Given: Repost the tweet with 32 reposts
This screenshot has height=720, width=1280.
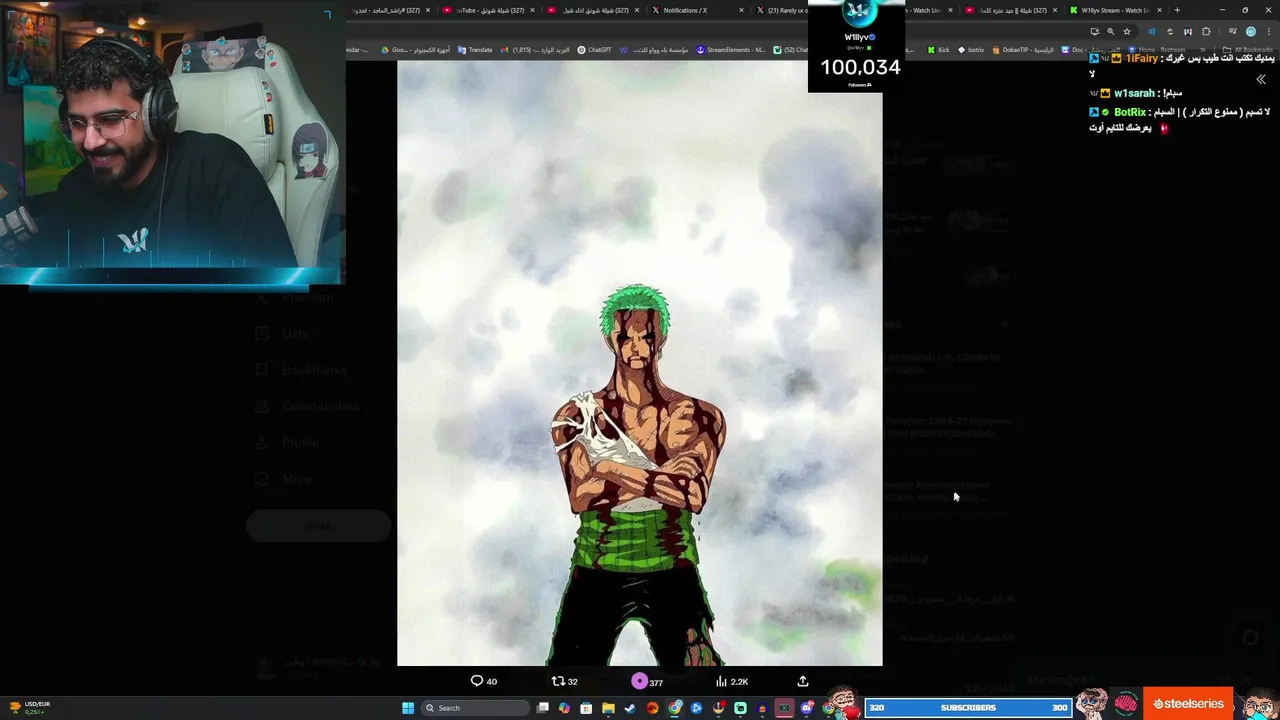Looking at the screenshot, I should 565,681.
